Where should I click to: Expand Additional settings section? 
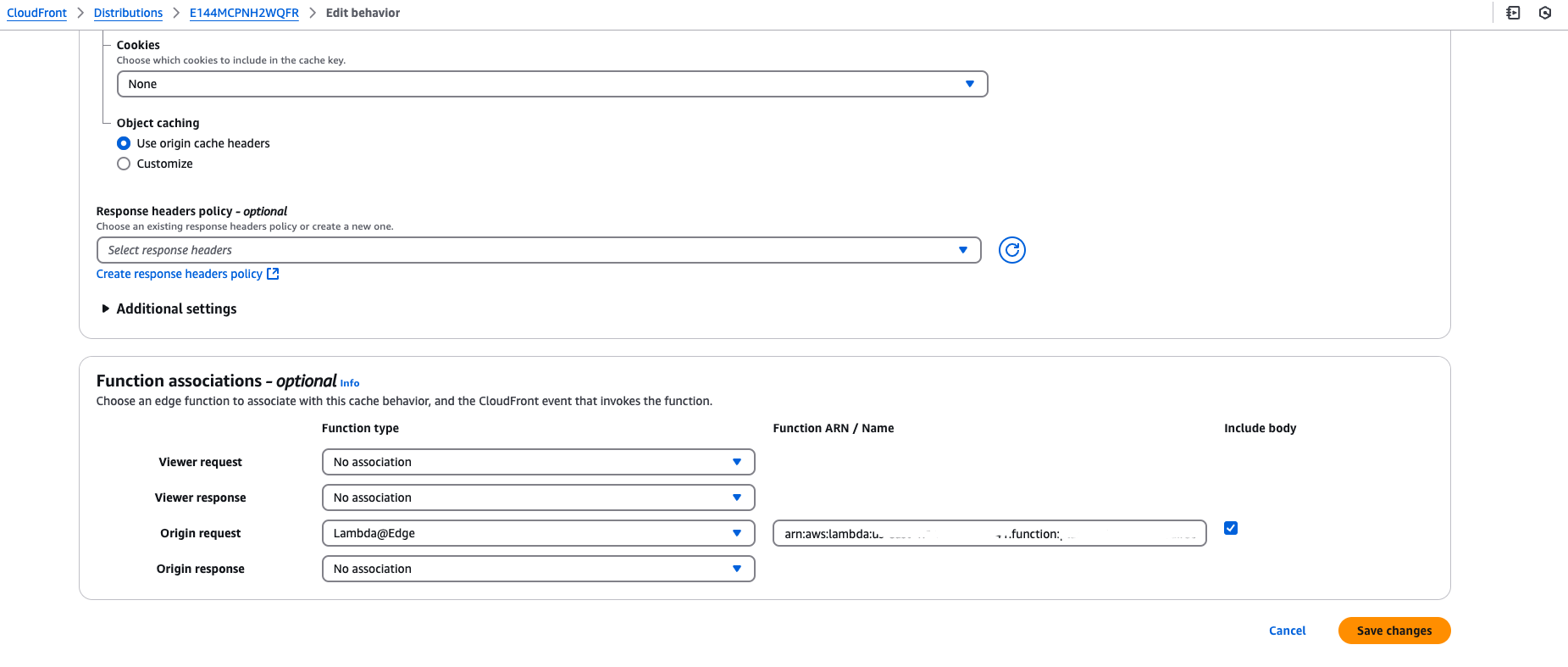click(x=169, y=308)
